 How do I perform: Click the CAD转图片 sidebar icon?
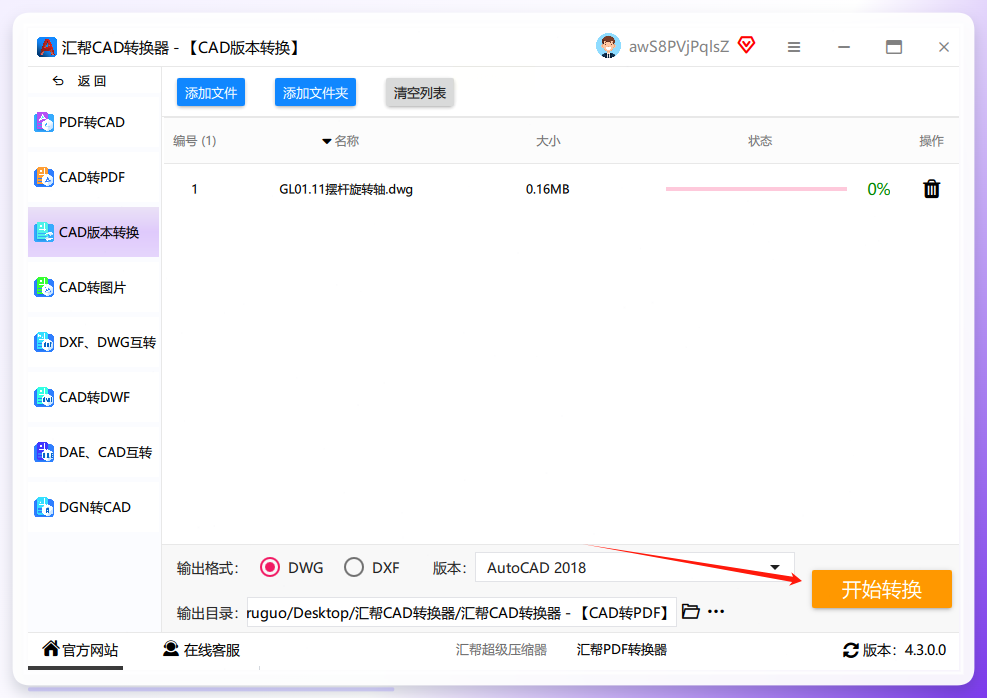[x=43, y=287]
